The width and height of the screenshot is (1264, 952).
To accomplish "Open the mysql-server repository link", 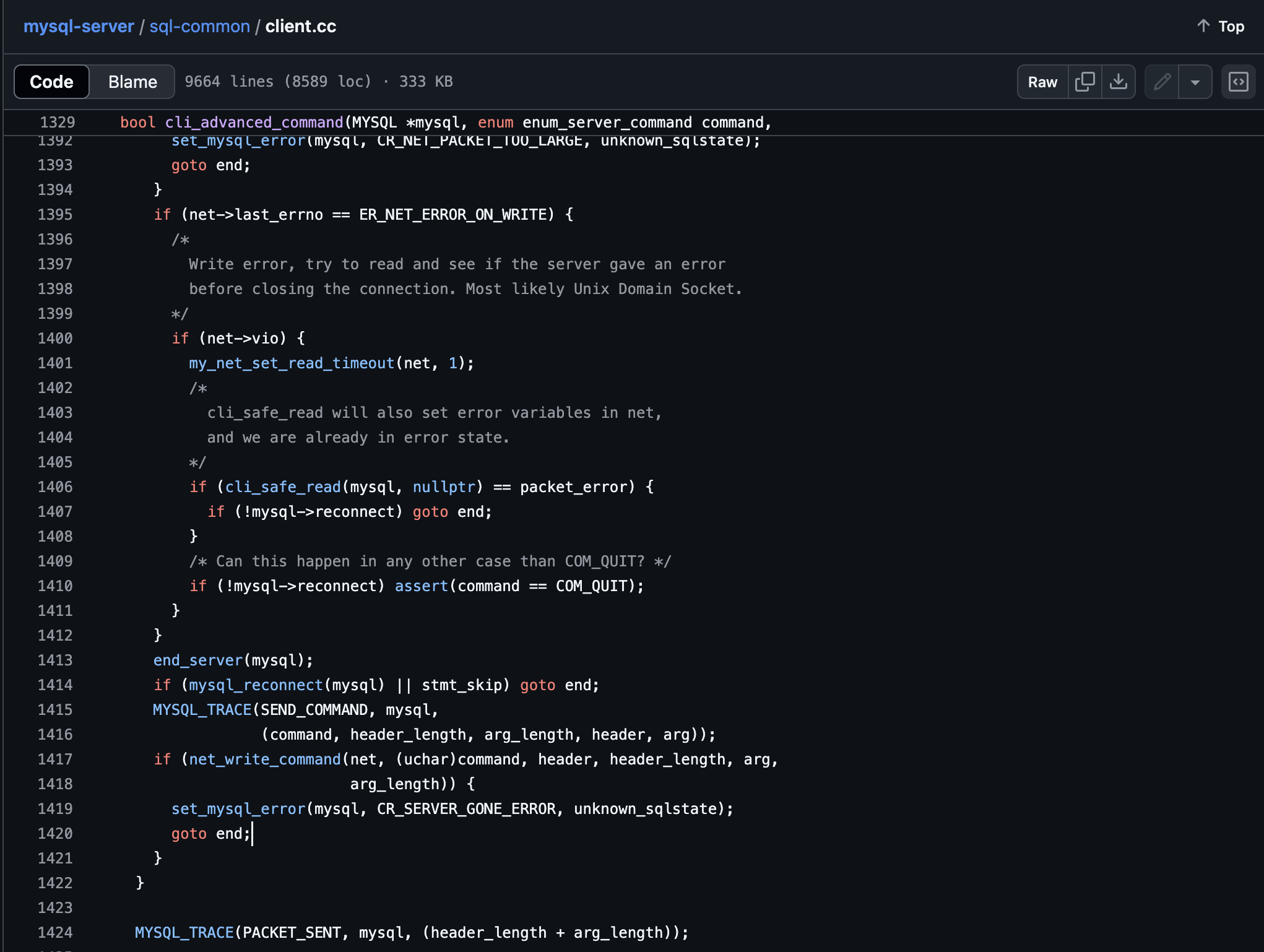I will pos(79,26).
